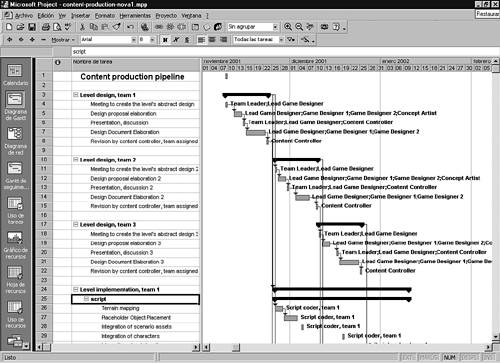Run the spelling check icon
Screen dimensions: 500x363
(68, 27)
